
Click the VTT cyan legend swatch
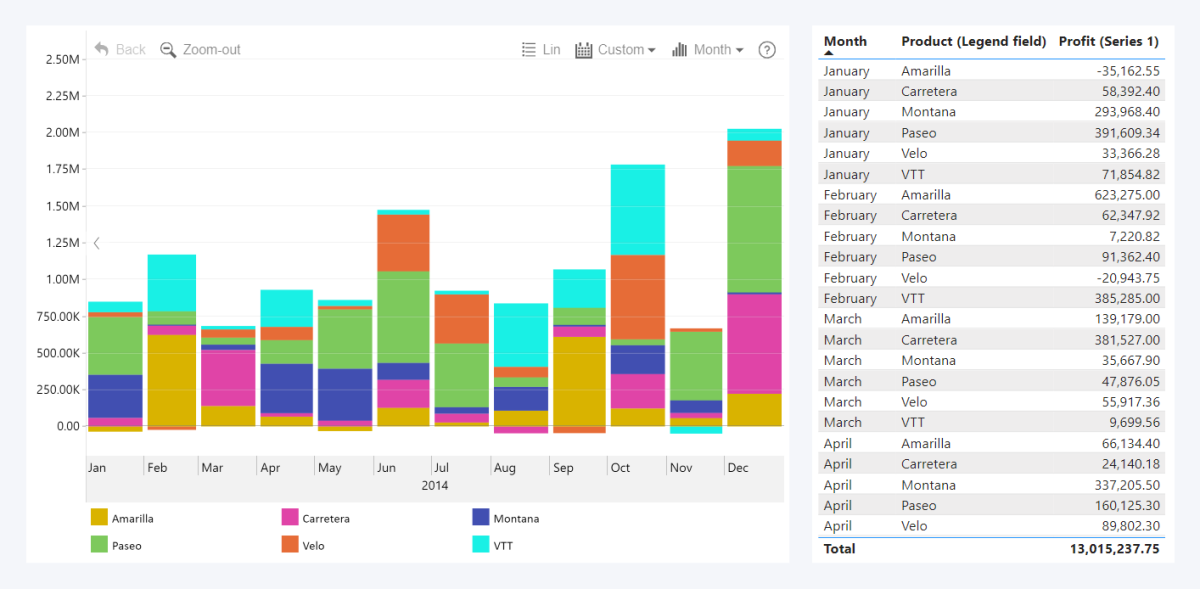tap(480, 545)
